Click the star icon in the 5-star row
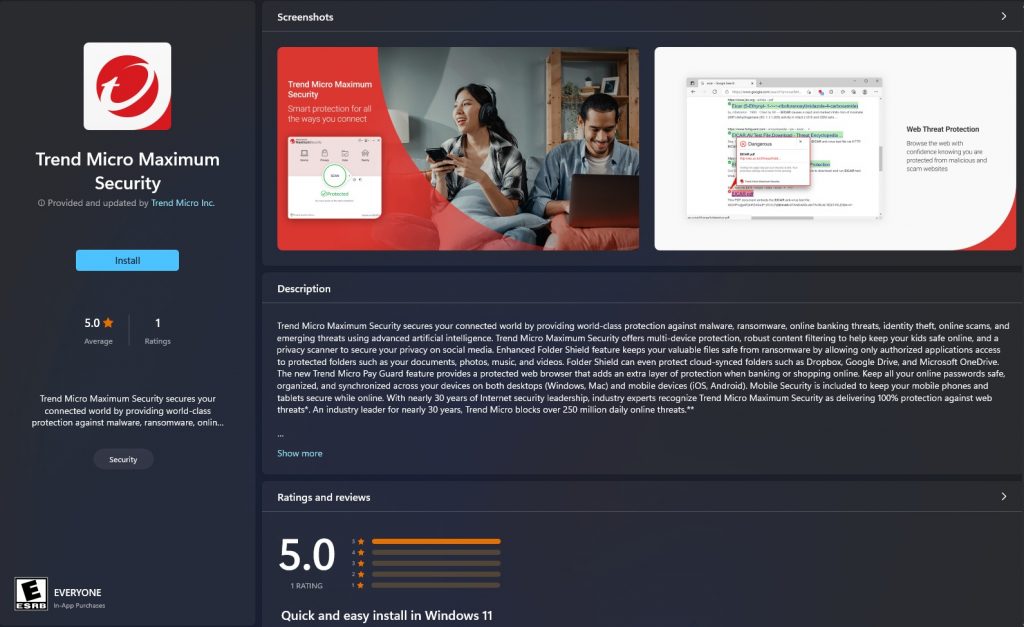This screenshot has width=1024, height=627. pos(361,541)
